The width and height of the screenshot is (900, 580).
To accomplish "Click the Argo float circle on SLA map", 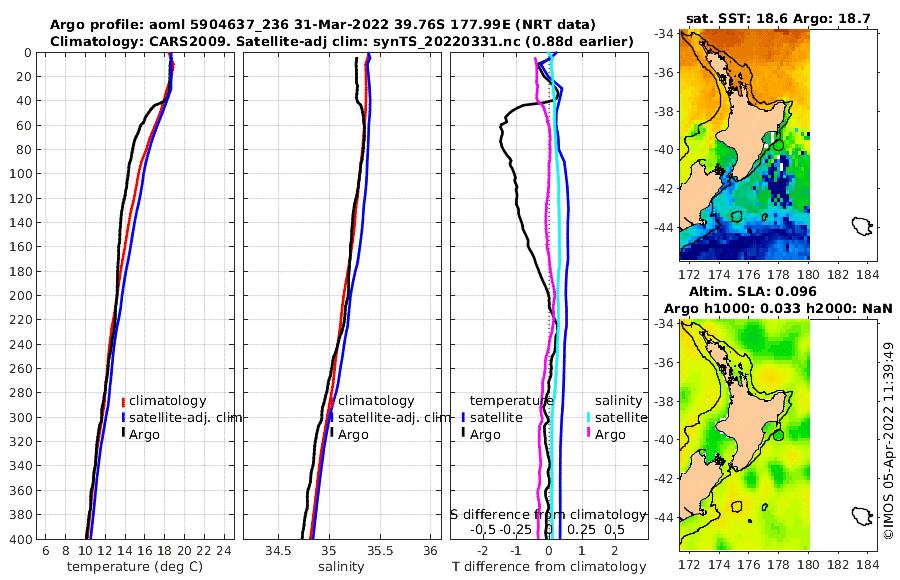I will pyautogui.click(x=778, y=435).
